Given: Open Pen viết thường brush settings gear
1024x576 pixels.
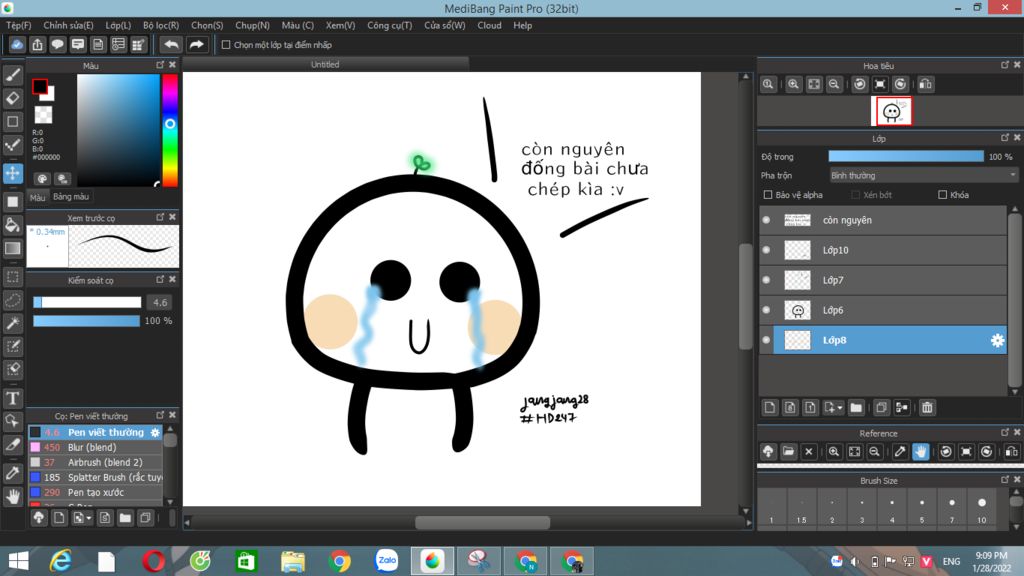Looking at the screenshot, I should (x=155, y=432).
